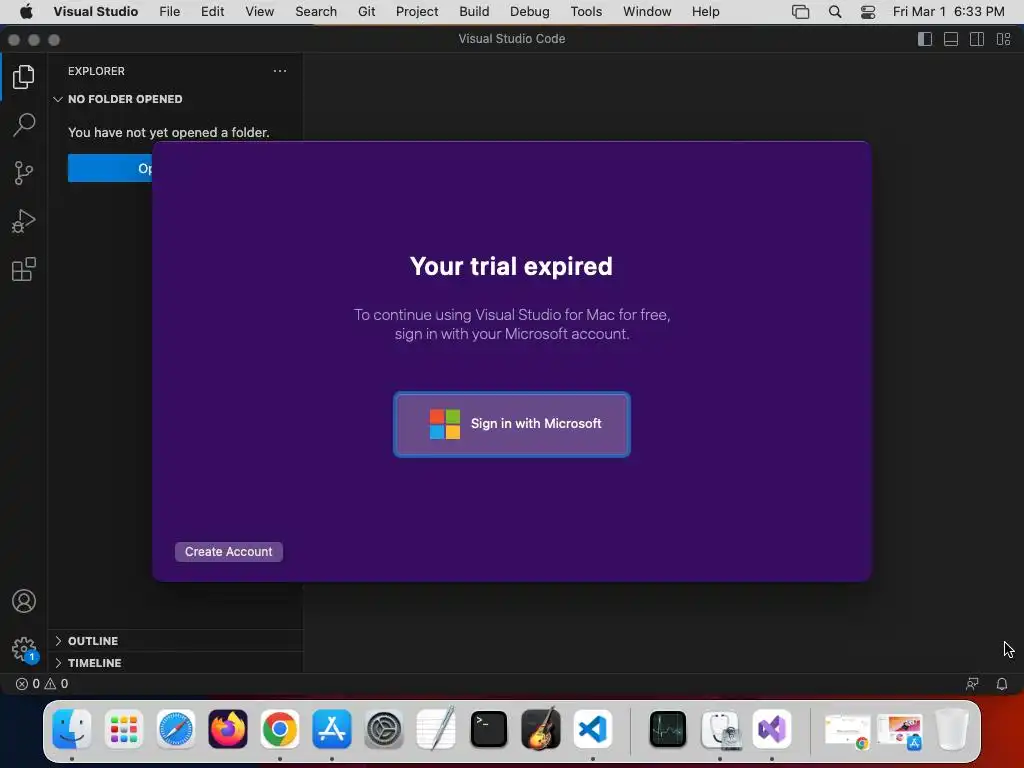Open Launchpad from the Dock
1024x768 pixels.
pyautogui.click(x=123, y=729)
